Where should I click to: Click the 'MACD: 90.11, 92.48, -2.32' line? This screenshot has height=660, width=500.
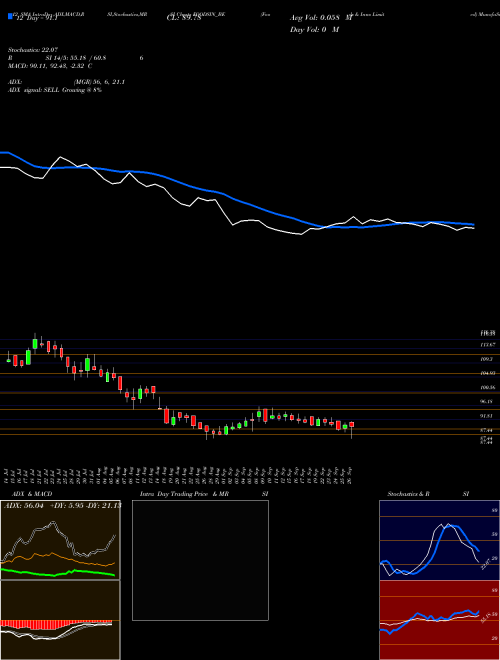click(51, 66)
